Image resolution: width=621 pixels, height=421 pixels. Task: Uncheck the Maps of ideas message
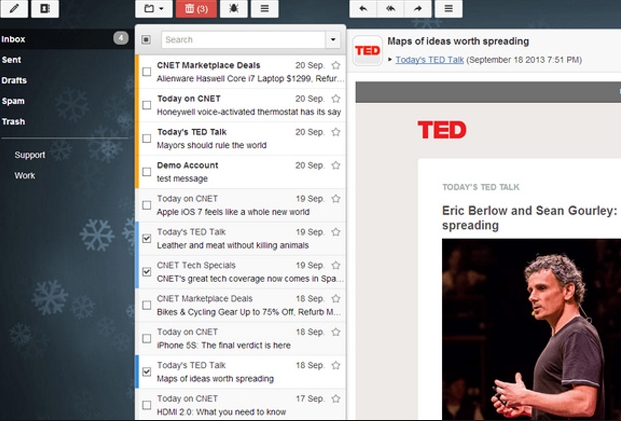[147, 371]
